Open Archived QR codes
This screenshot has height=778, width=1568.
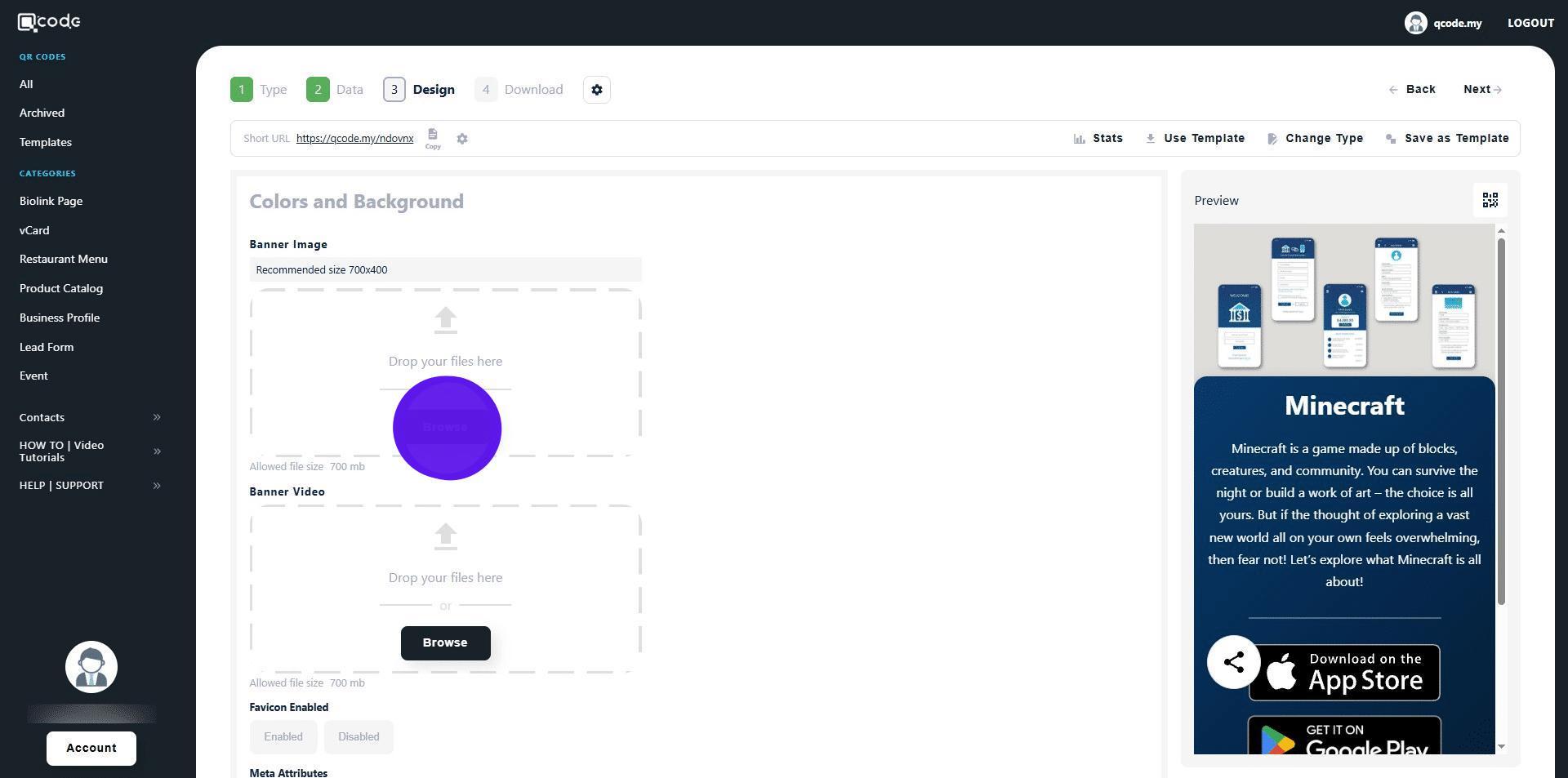pos(42,113)
